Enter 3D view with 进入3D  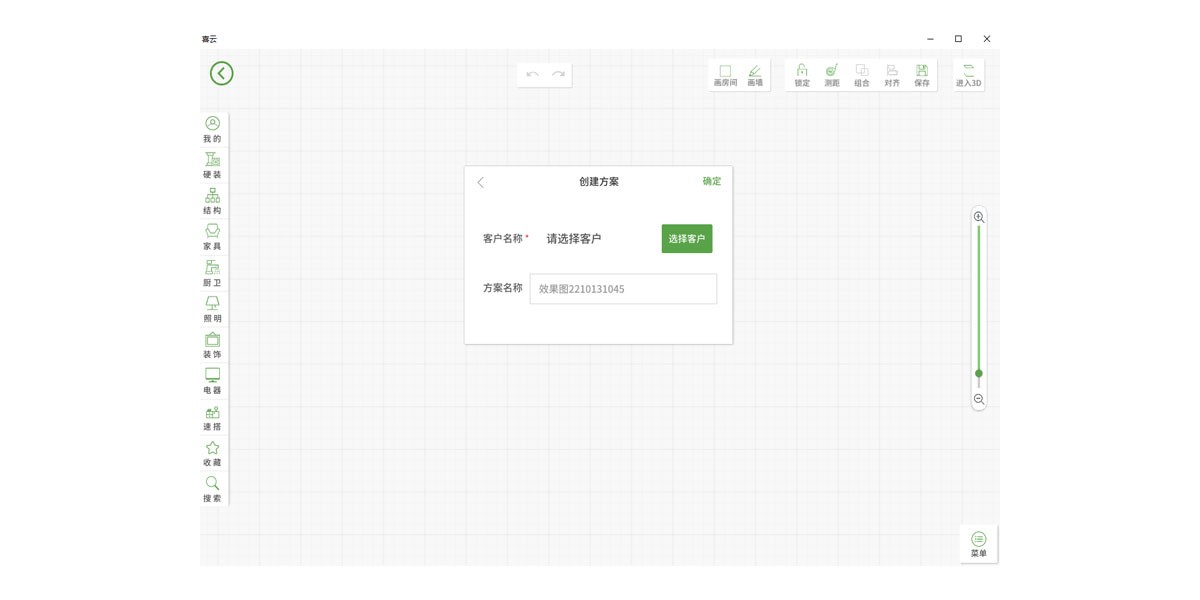pos(968,75)
